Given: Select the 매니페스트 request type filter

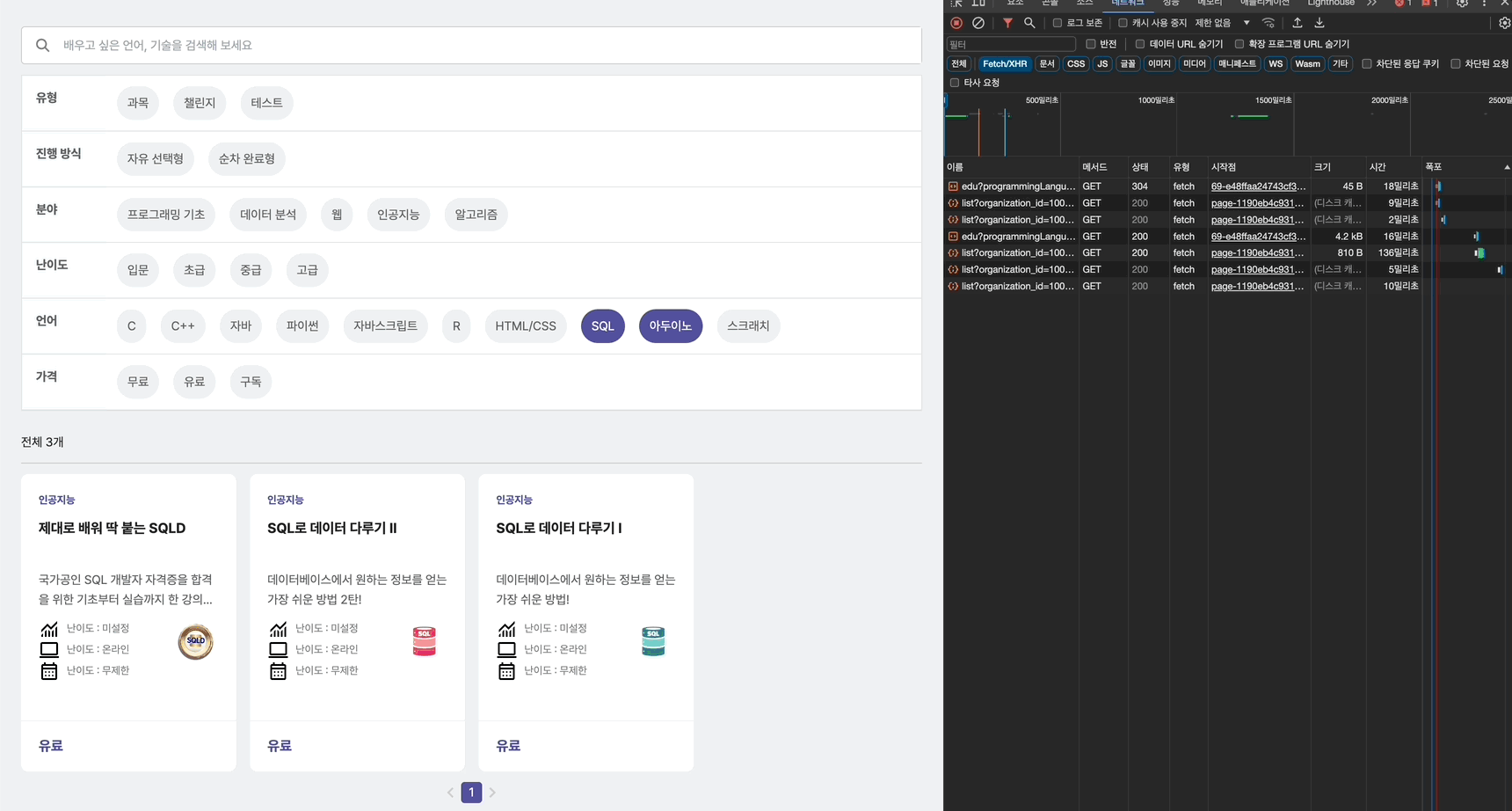Looking at the screenshot, I should point(1237,63).
